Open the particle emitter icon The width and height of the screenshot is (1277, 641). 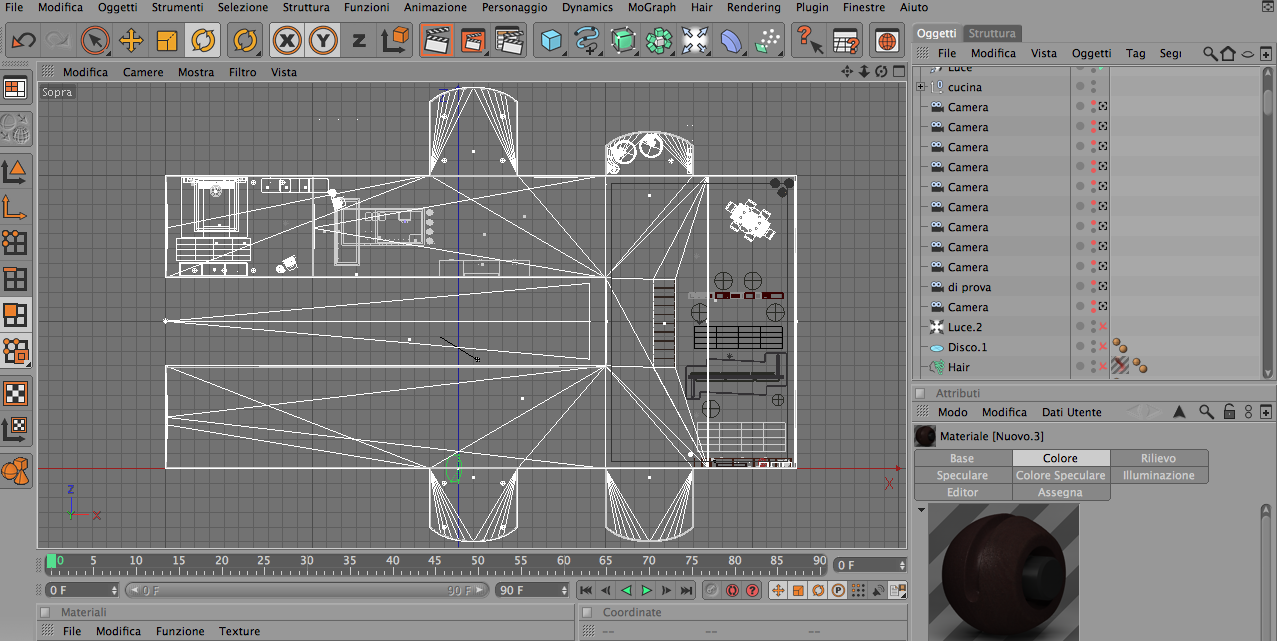(x=767, y=41)
